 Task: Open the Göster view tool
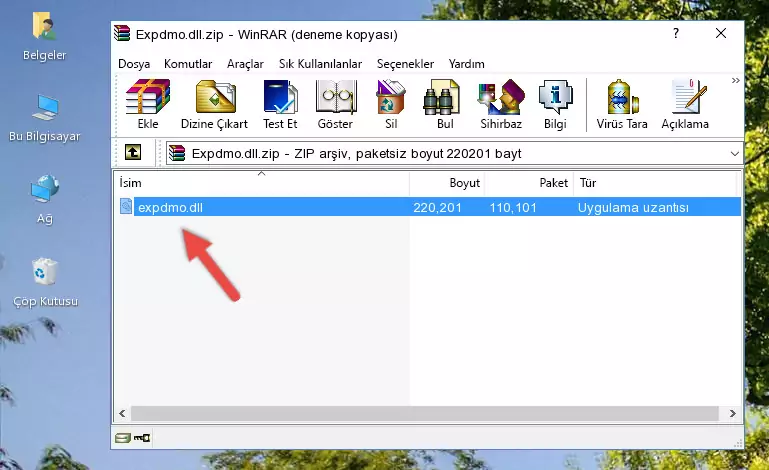pos(335,104)
